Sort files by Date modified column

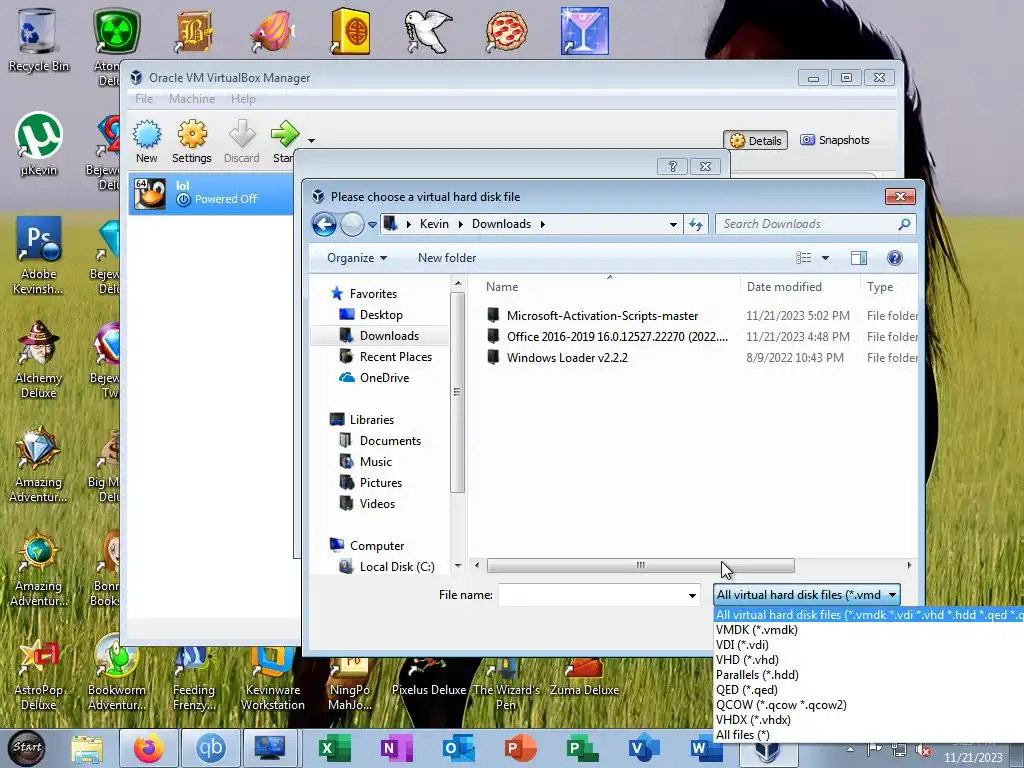pyautogui.click(x=784, y=287)
